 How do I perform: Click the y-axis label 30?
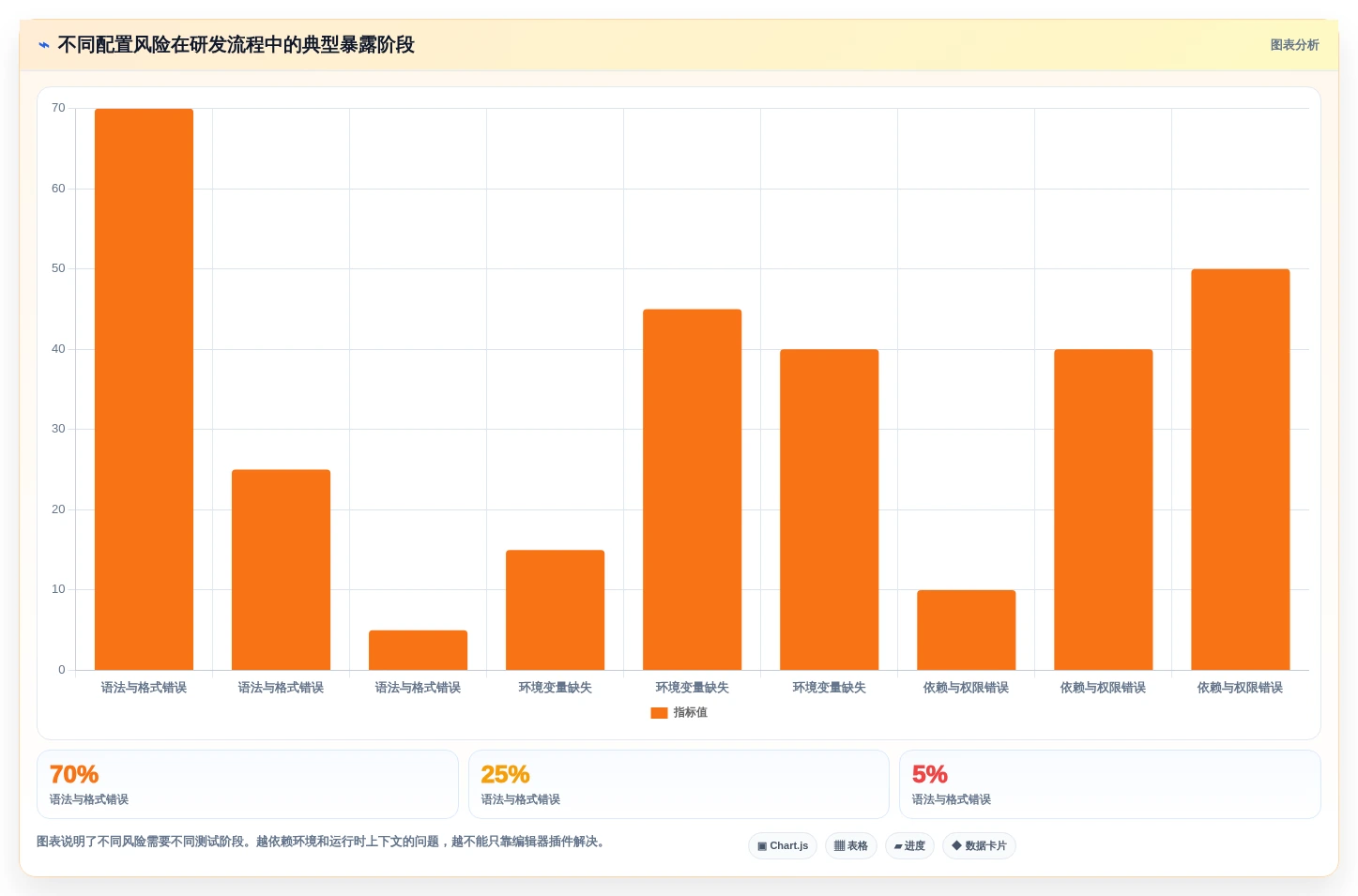pos(58,429)
